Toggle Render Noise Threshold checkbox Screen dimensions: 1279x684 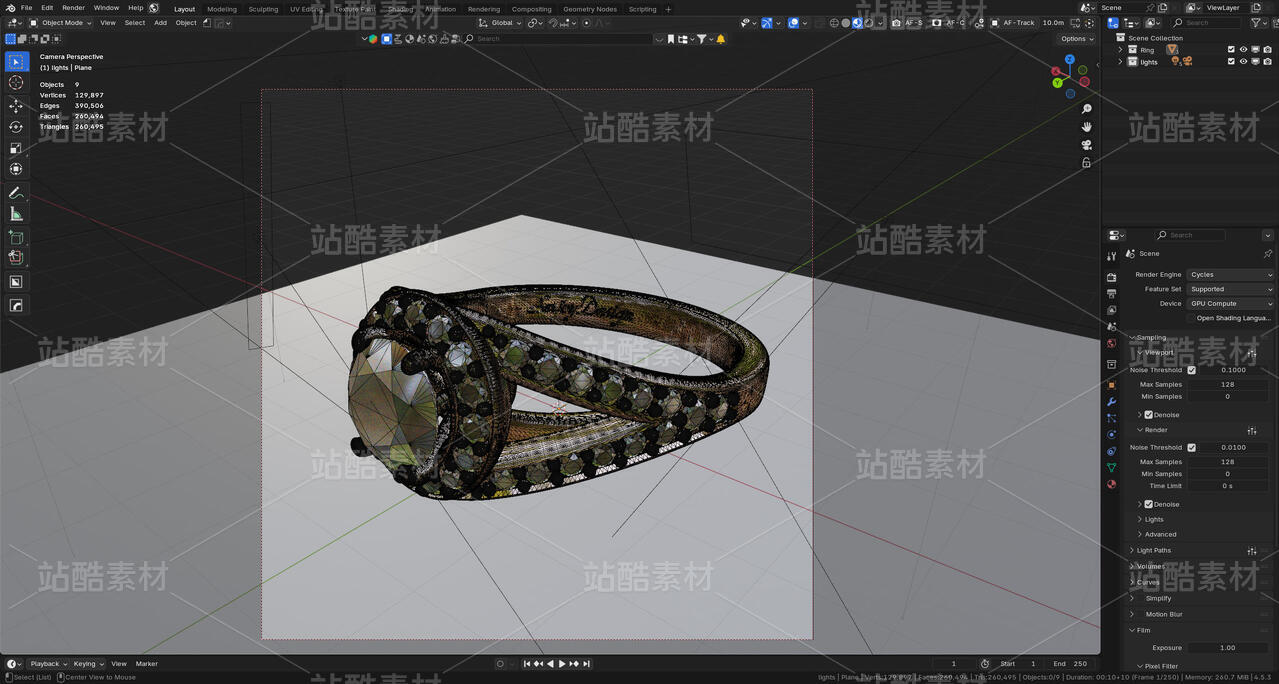1191,447
